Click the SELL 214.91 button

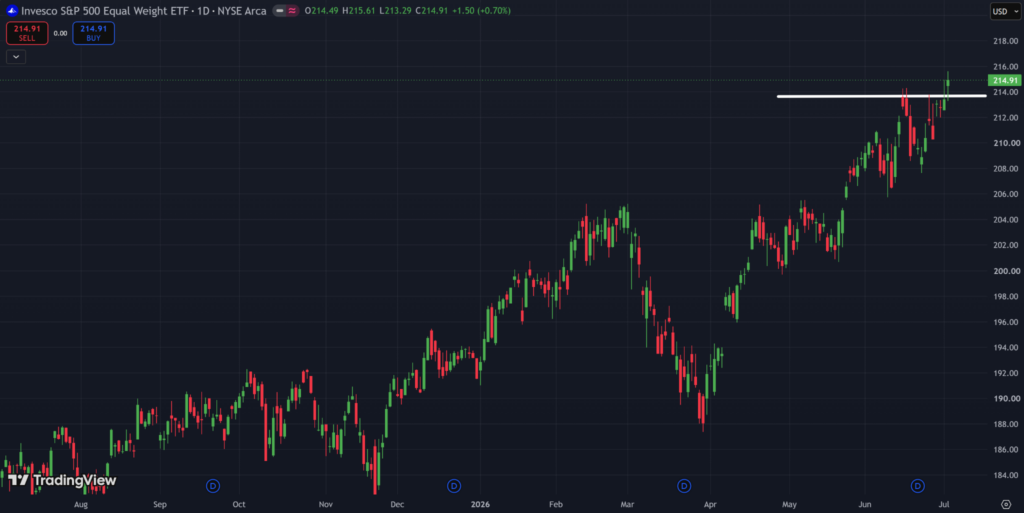[27, 33]
